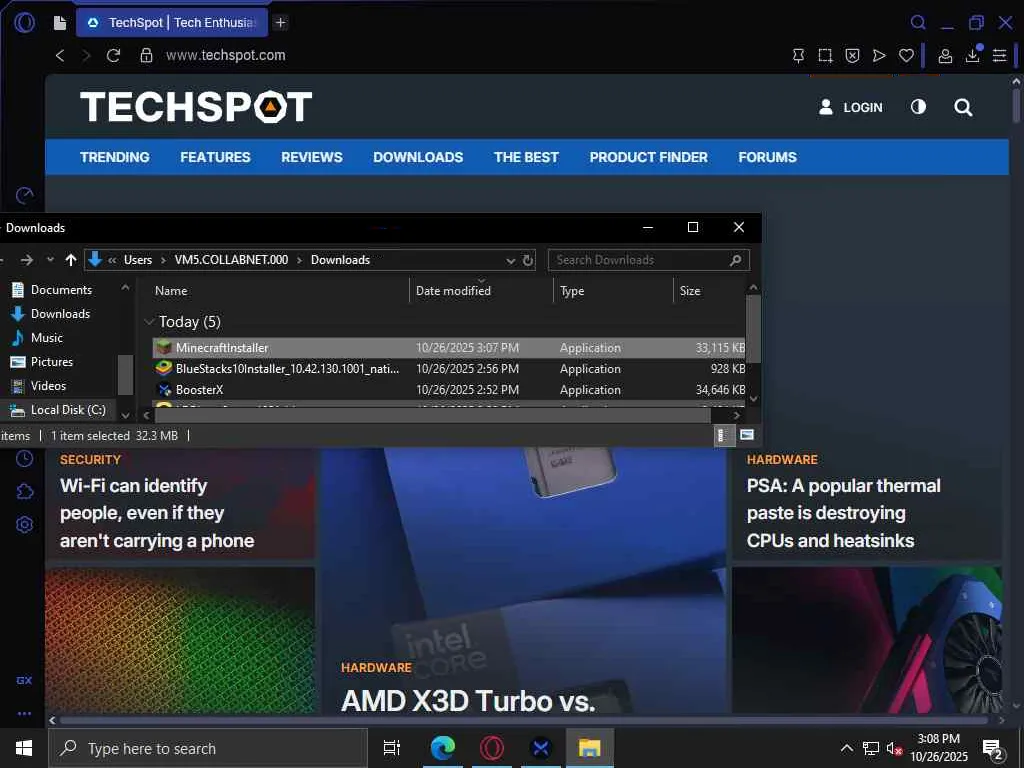1024x768 pixels.
Task: Select the TechSpot browser tab
Action: pos(172,23)
